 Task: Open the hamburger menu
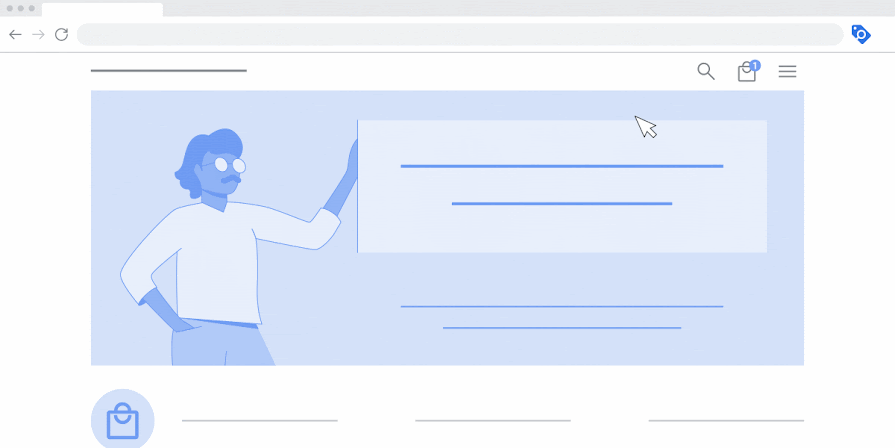pos(787,71)
